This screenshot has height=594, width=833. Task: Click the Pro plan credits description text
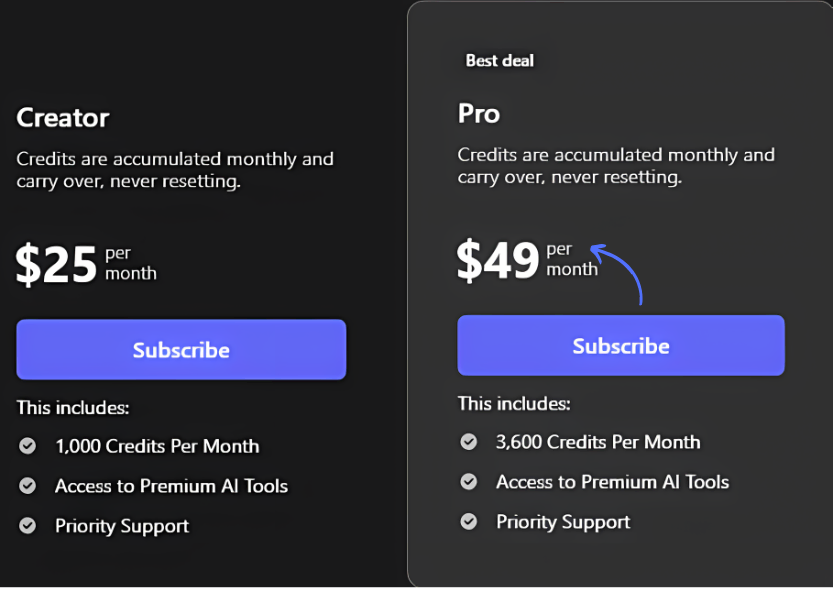tap(616, 166)
